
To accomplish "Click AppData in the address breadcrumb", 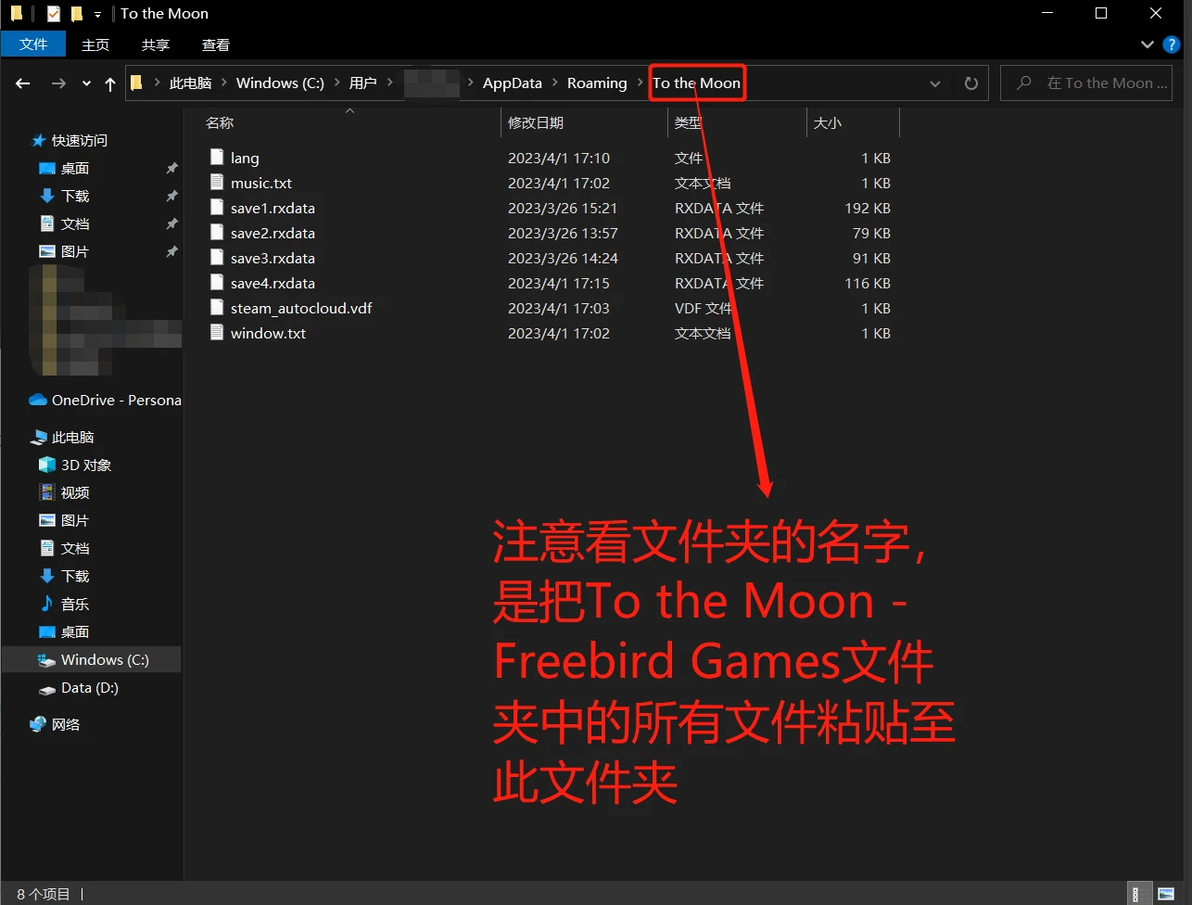I will [x=512, y=83].
